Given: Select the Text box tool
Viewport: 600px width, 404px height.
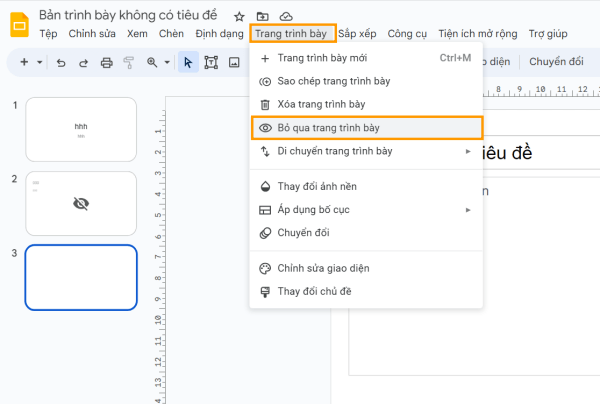Looking at the screenshot, I should coord(211,62).
